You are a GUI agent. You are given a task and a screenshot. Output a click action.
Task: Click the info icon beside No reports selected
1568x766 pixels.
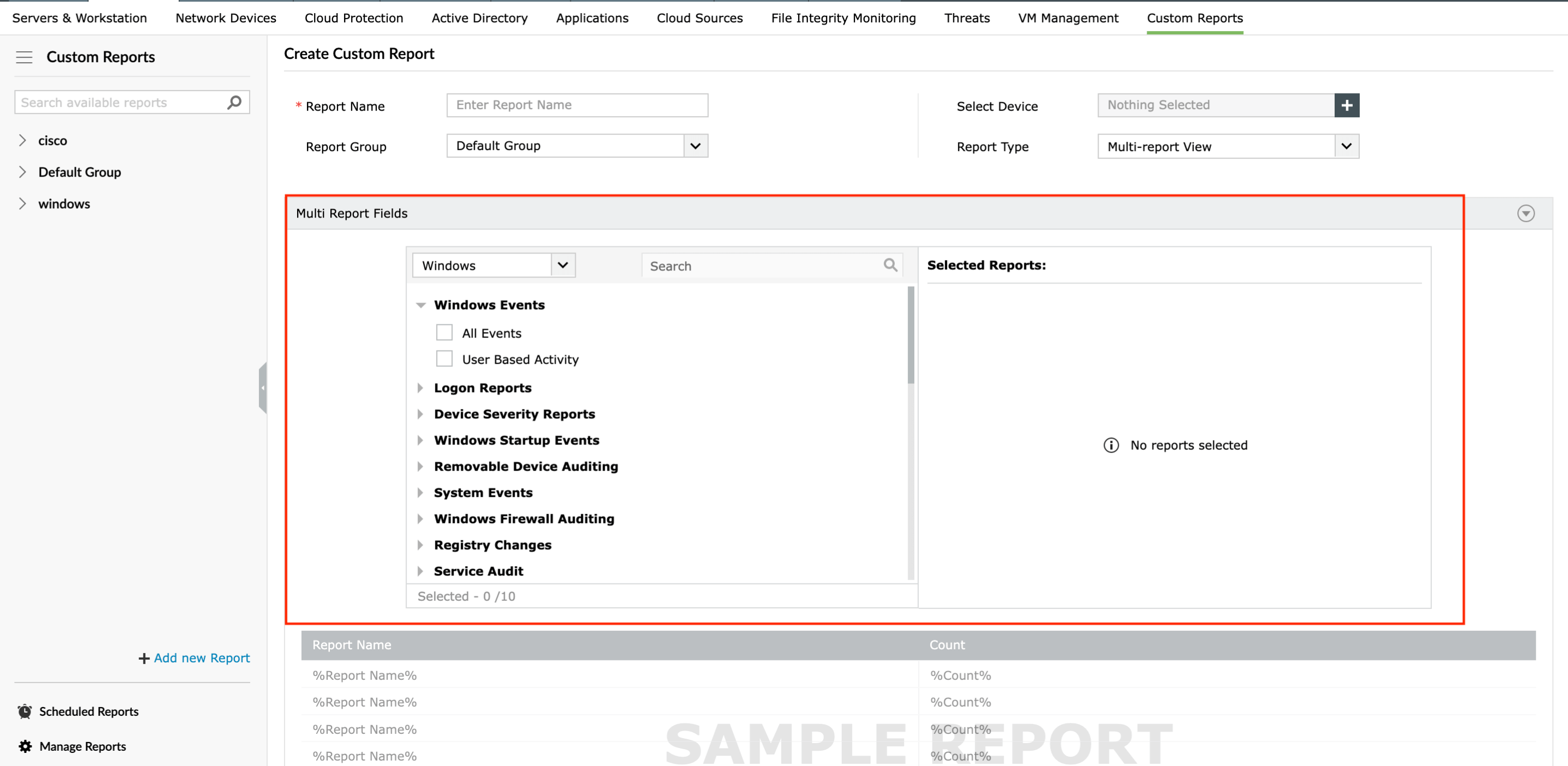tap(1111, 445)
